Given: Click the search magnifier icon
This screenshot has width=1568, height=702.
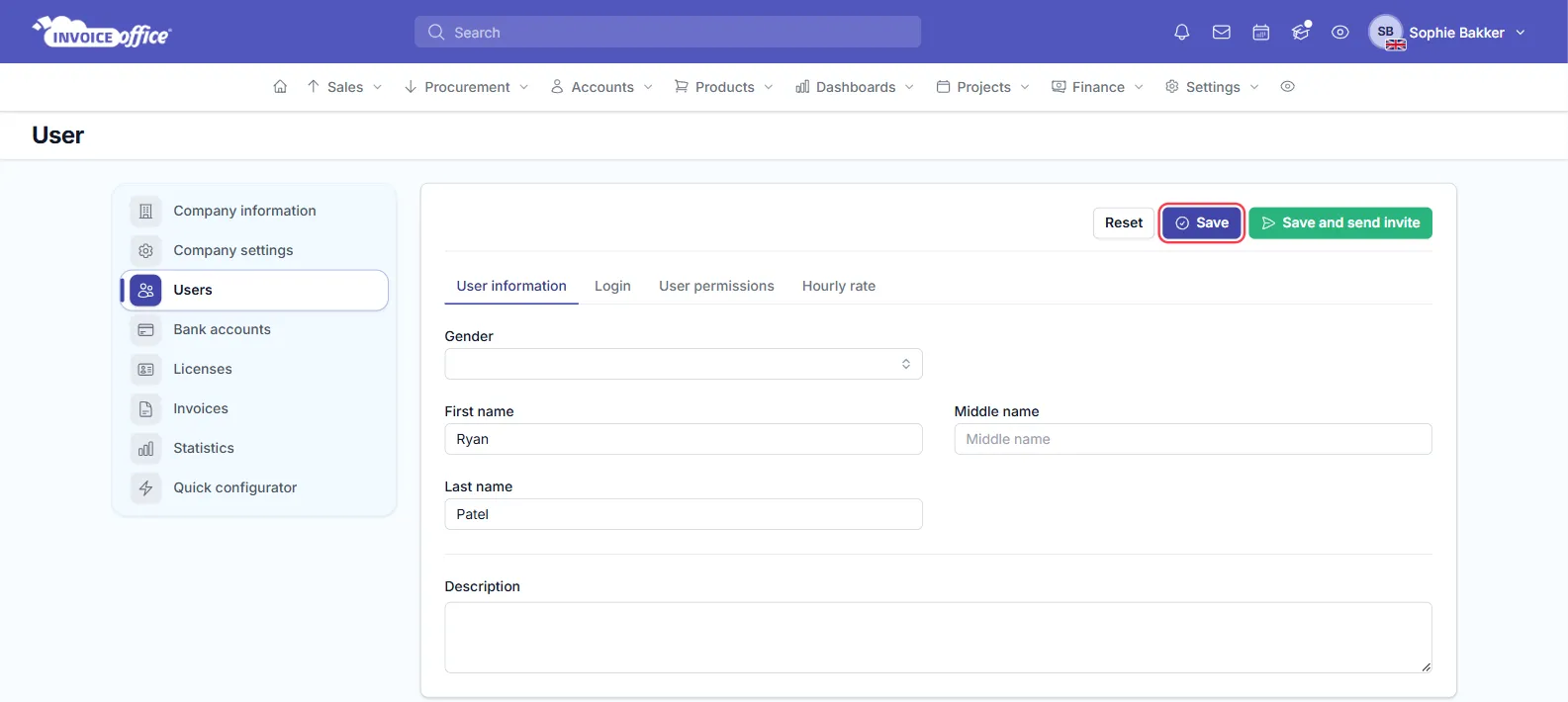Looking at the screenshot, I should coord(436,33).
